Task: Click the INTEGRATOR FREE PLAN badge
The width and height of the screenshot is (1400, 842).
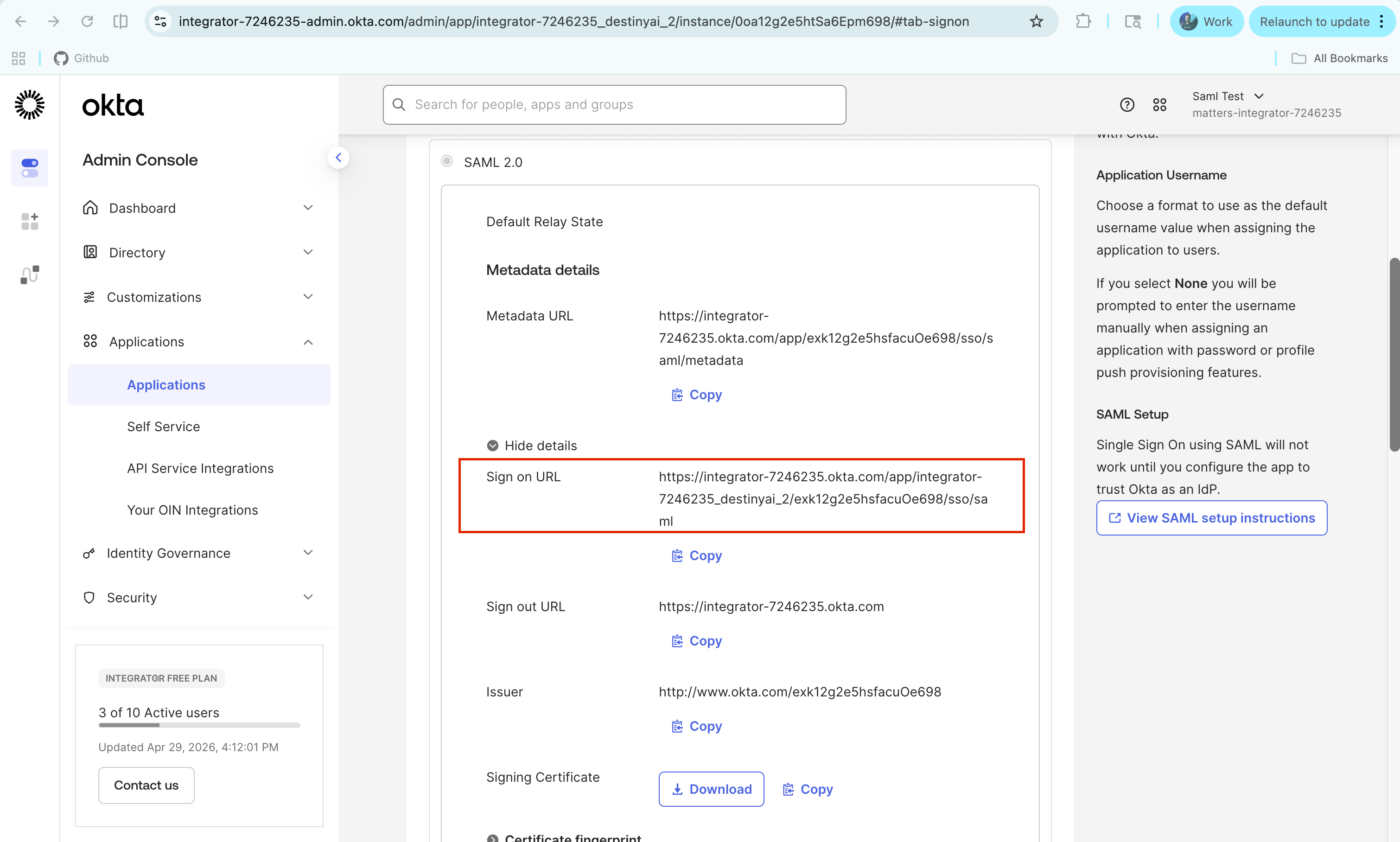Action: point(161,679)
